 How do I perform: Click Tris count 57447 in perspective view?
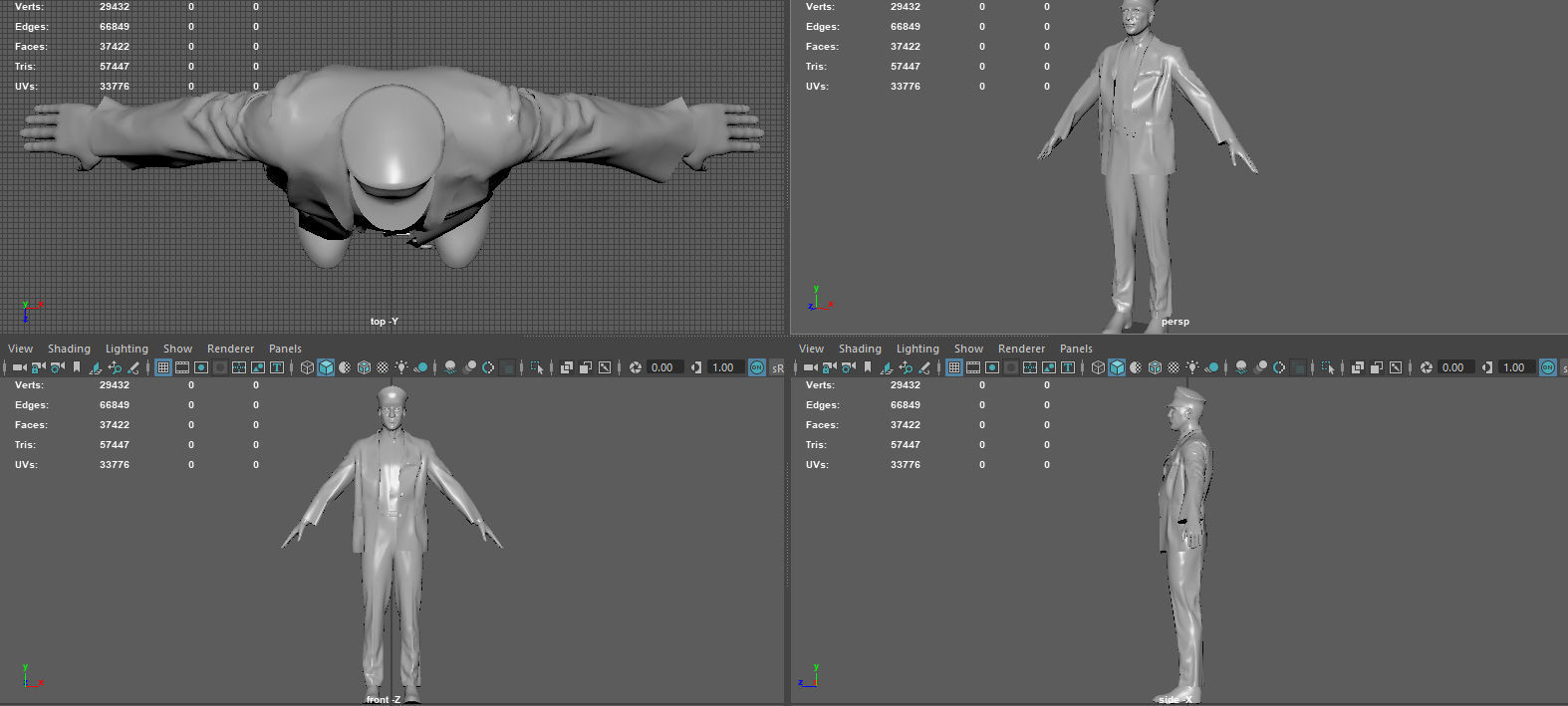(x=906, y=67)
